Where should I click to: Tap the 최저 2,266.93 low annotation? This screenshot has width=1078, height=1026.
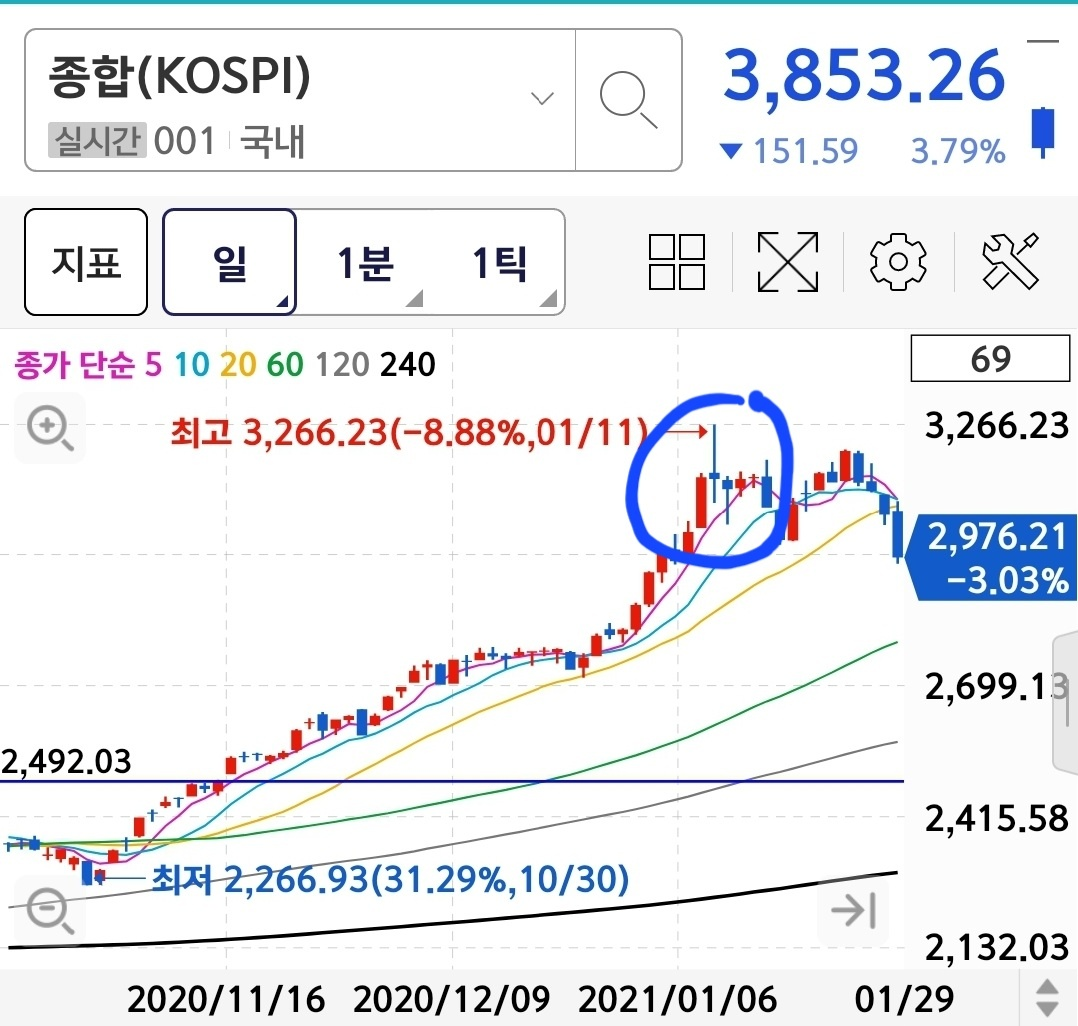[x=390, y=879]
